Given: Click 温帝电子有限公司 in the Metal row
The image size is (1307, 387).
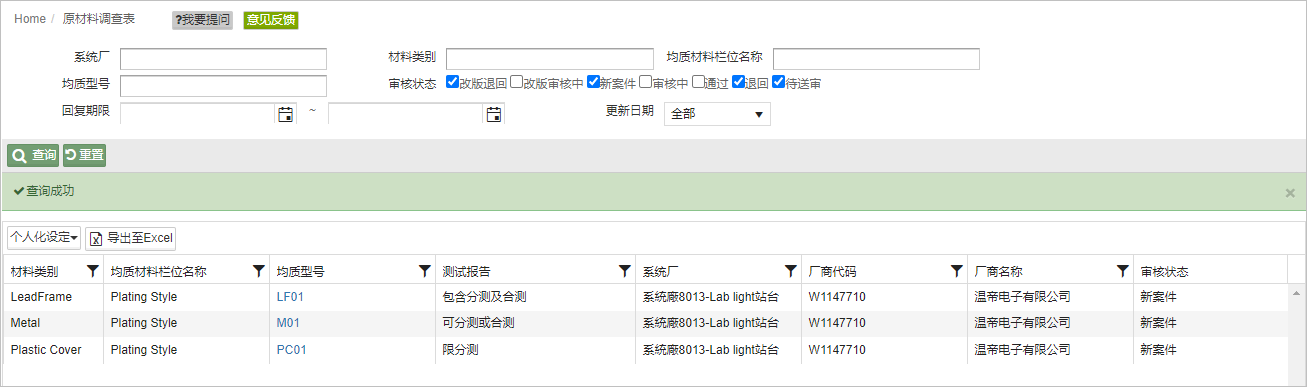Looking at the screenshot, I should pyautogui.click(x=1022, y=323).
